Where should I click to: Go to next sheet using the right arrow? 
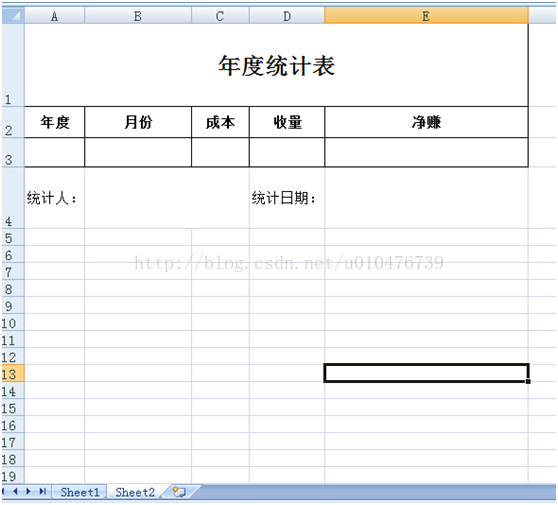point(28,492)
